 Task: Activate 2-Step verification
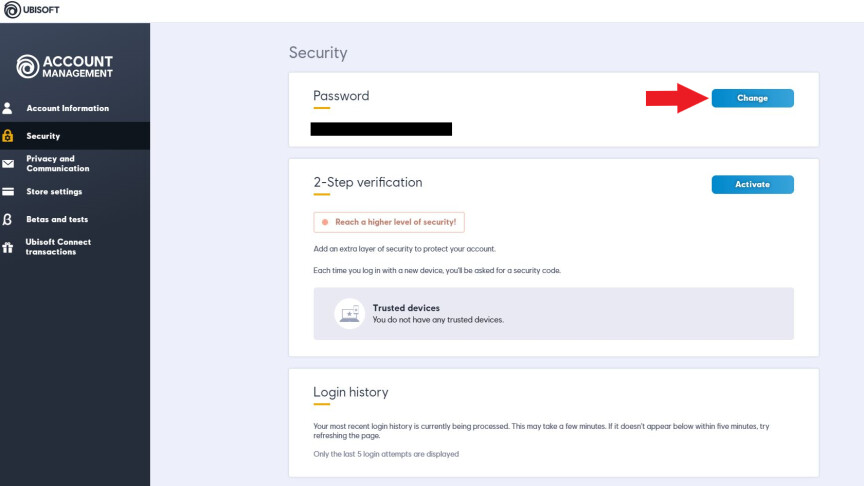752,185
